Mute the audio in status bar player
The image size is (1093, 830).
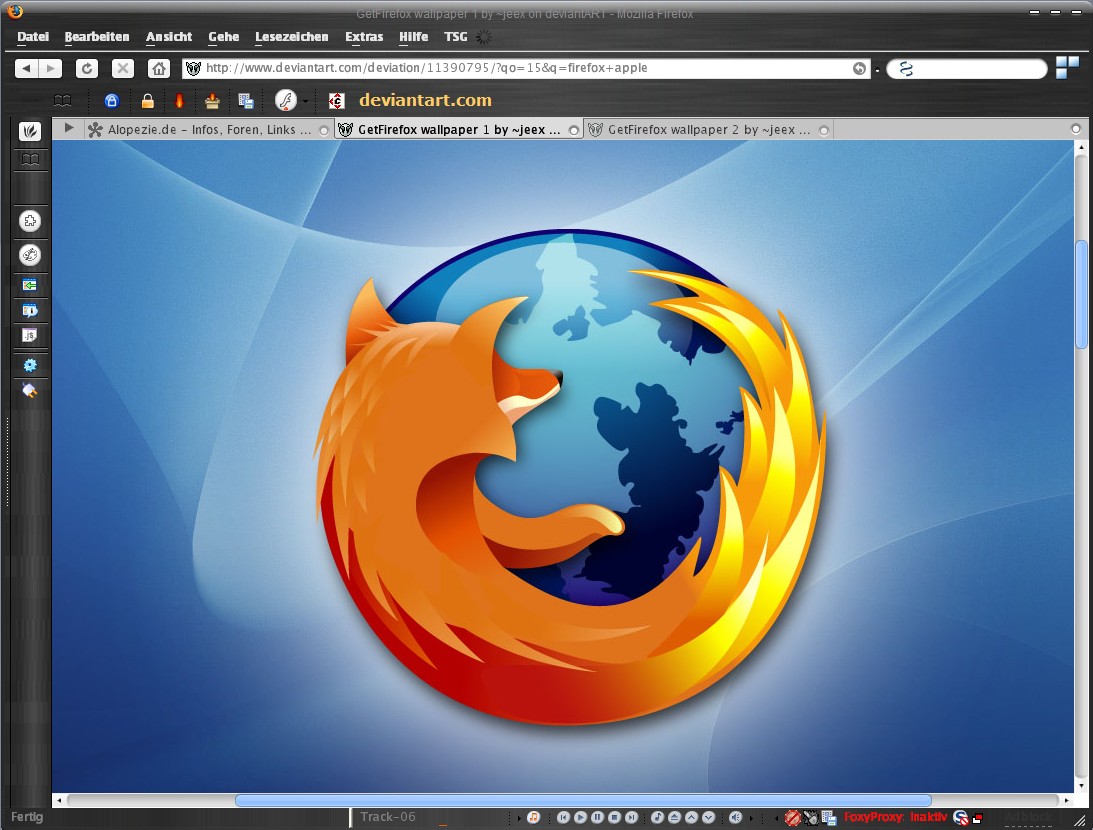[735, 817]
